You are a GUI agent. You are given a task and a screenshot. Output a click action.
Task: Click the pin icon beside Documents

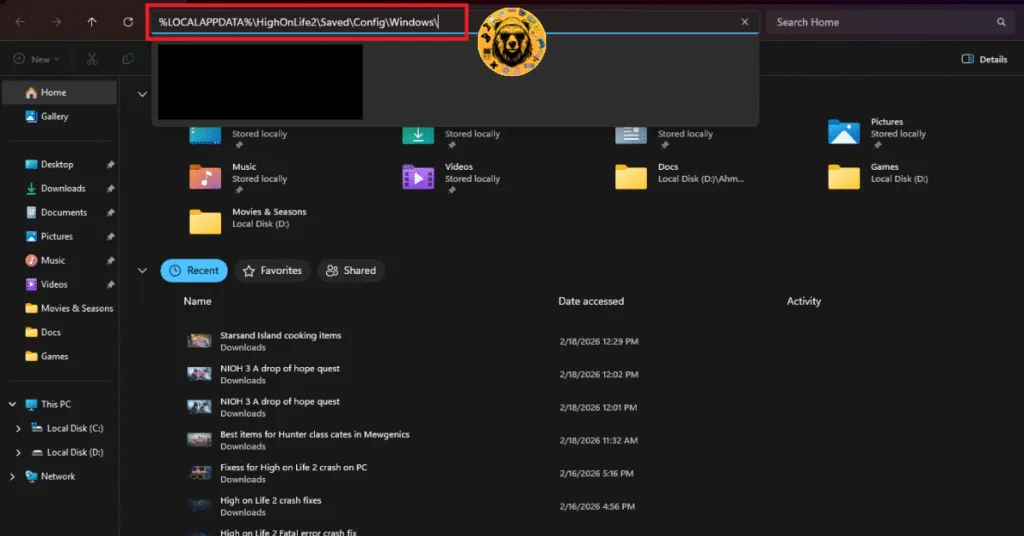coord(110,213)
